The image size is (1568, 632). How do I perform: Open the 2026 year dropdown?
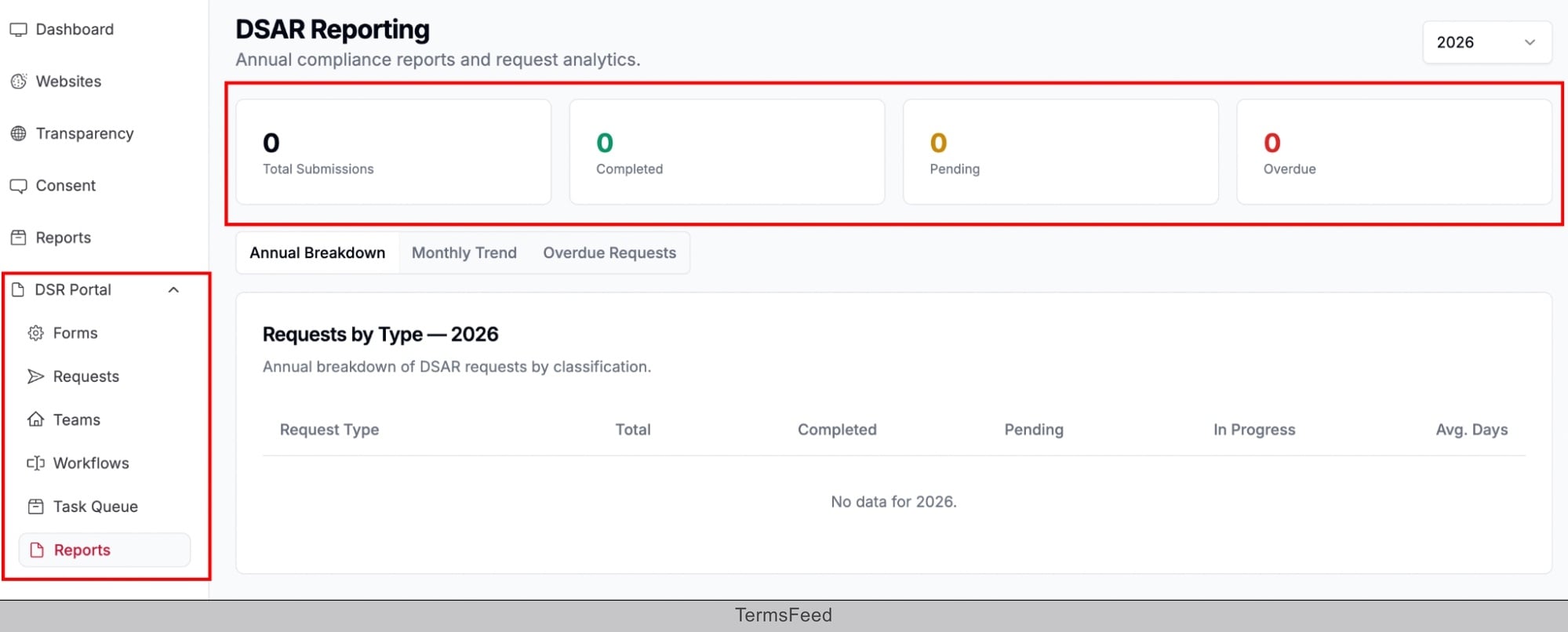[x=1487, y=42]
